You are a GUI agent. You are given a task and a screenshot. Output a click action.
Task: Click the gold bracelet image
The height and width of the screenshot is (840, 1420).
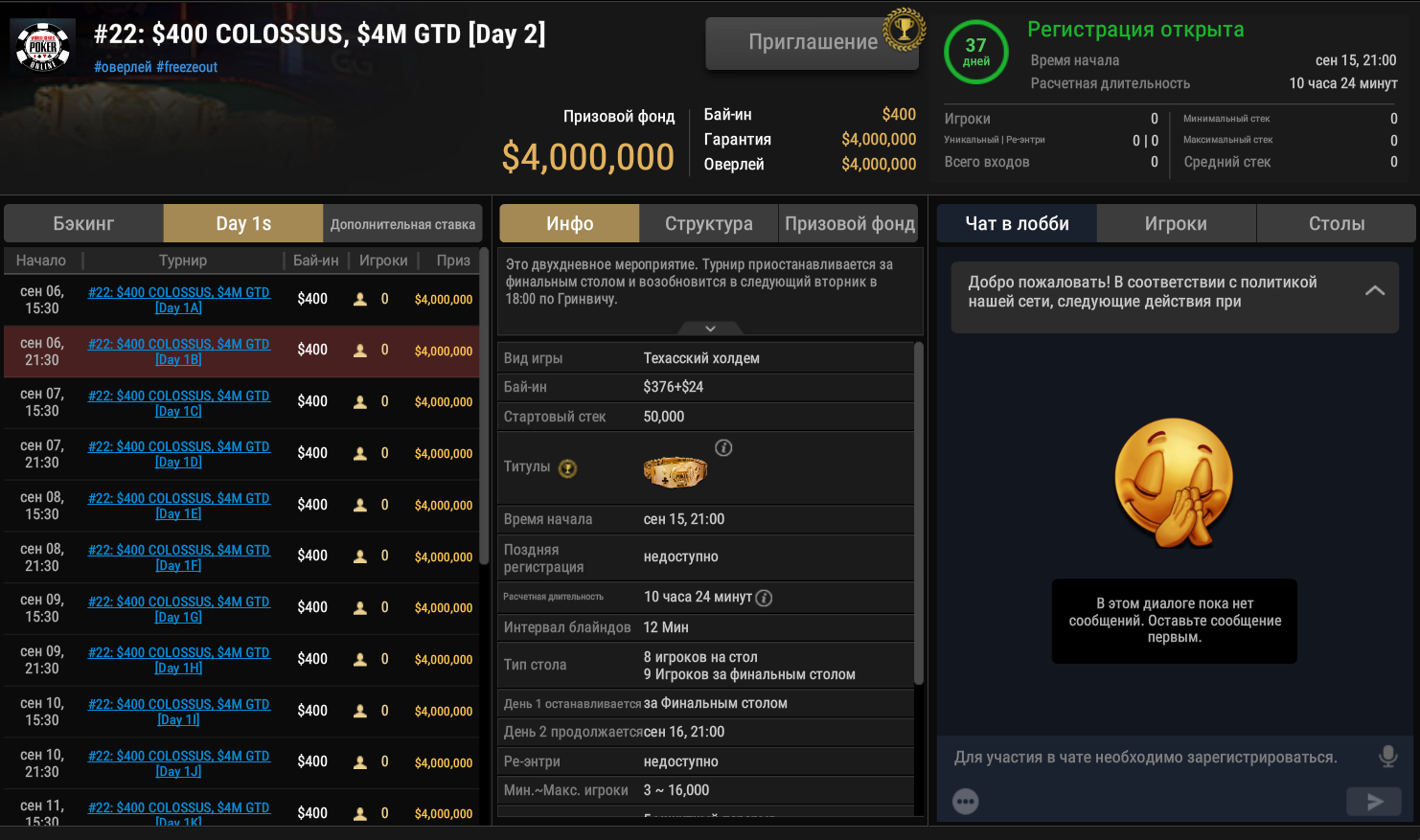675,469
